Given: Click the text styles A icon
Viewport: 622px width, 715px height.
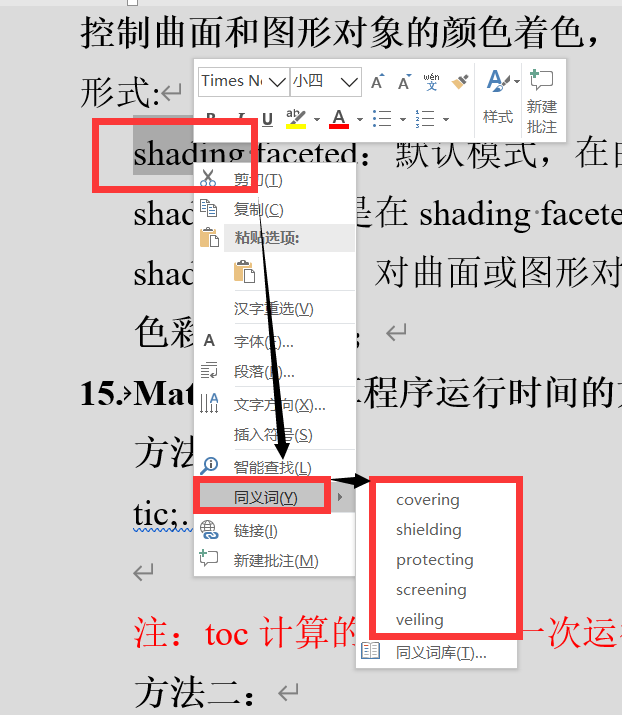Looking at the screenshot, I should pos(499,81).
